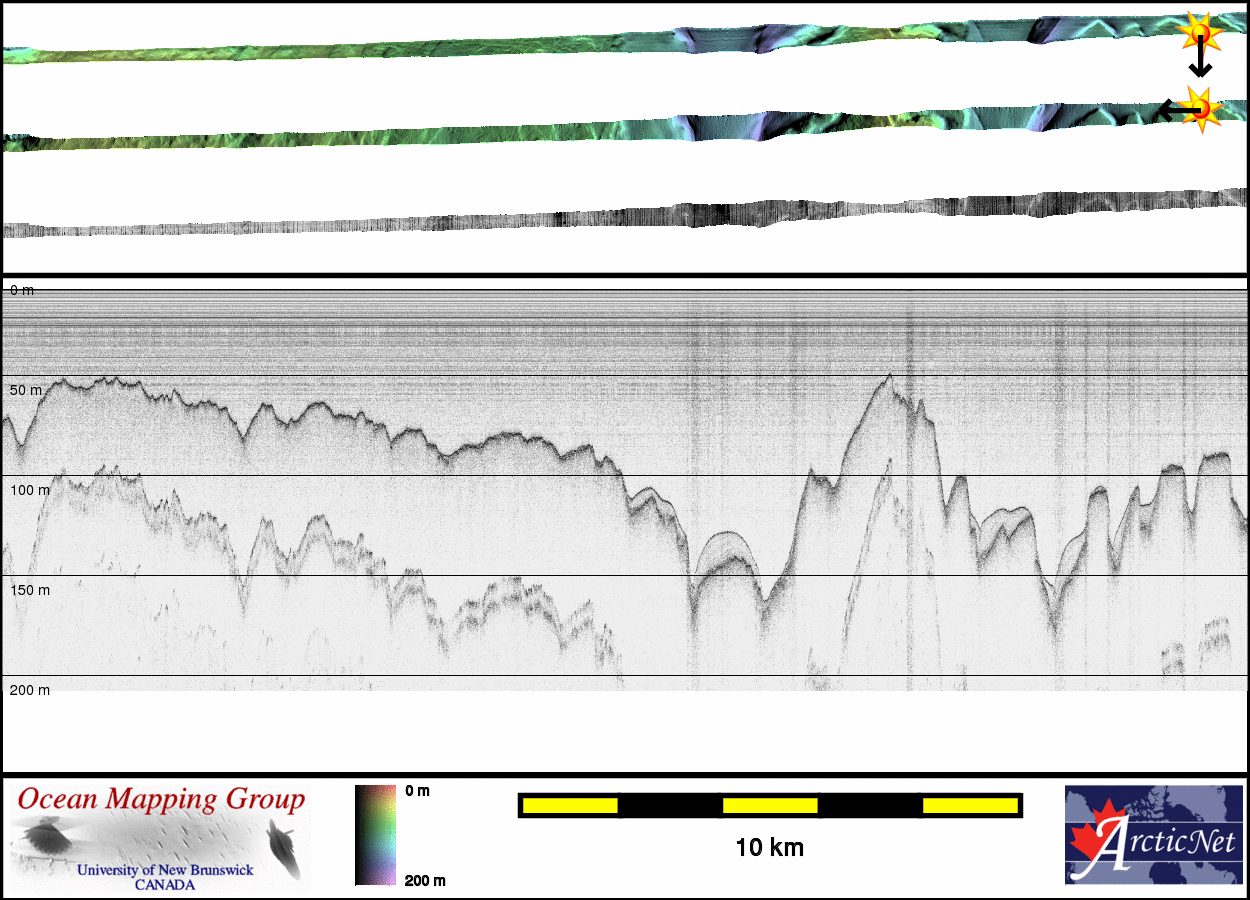Click the Ocean Mapping Group logo title
The width and height of the screenshot is (1250, 900).
[161, 800]
